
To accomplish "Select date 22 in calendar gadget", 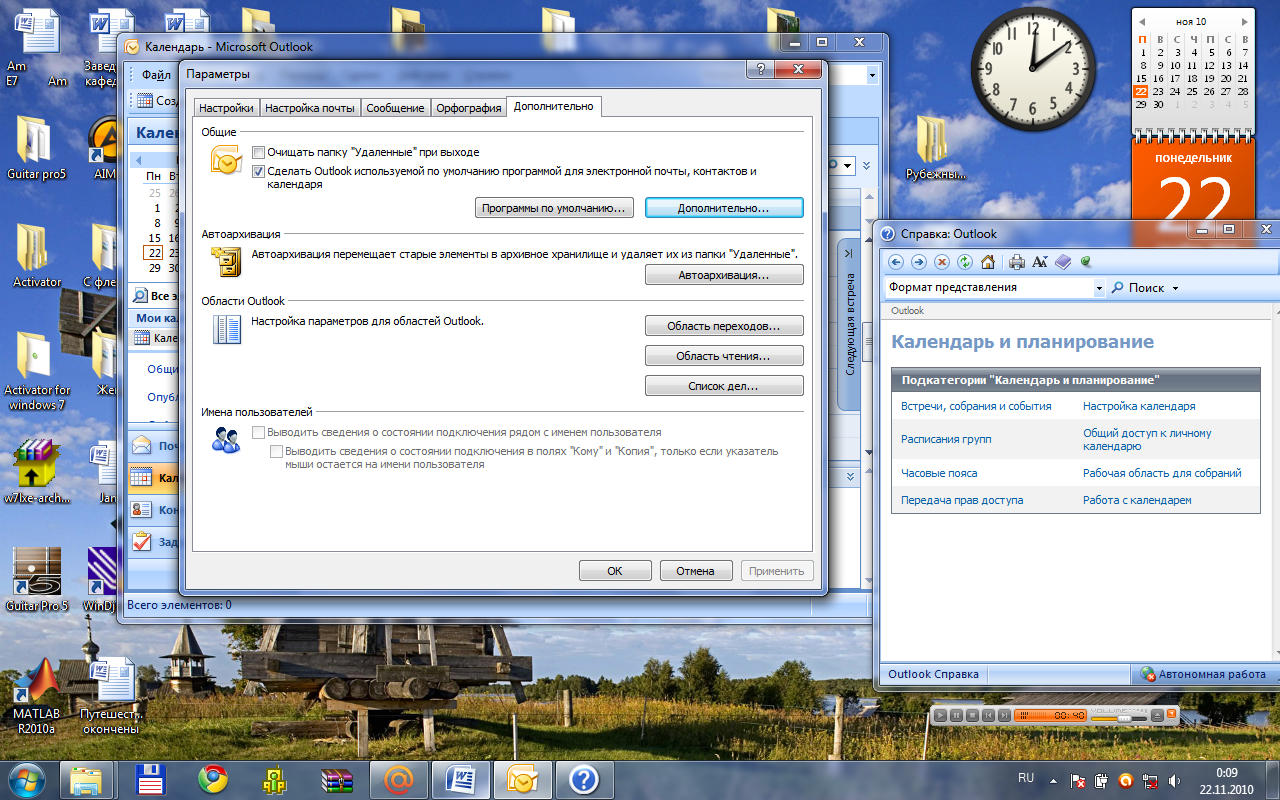I will [1141, 91].
